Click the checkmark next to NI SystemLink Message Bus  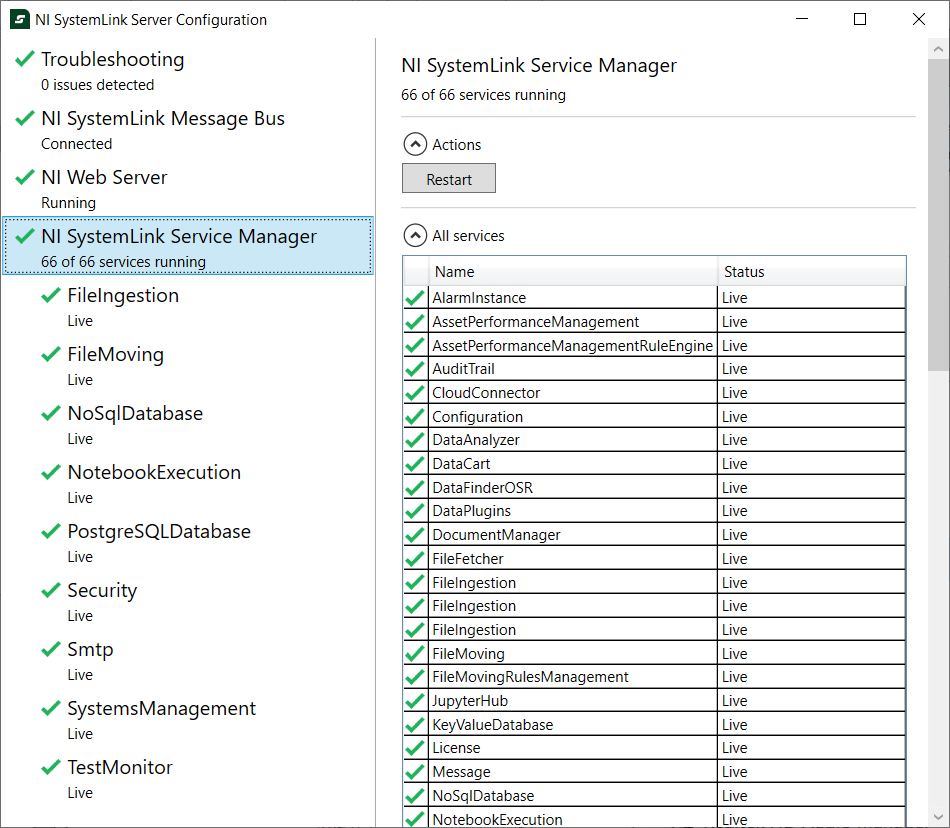click(24, 118)
